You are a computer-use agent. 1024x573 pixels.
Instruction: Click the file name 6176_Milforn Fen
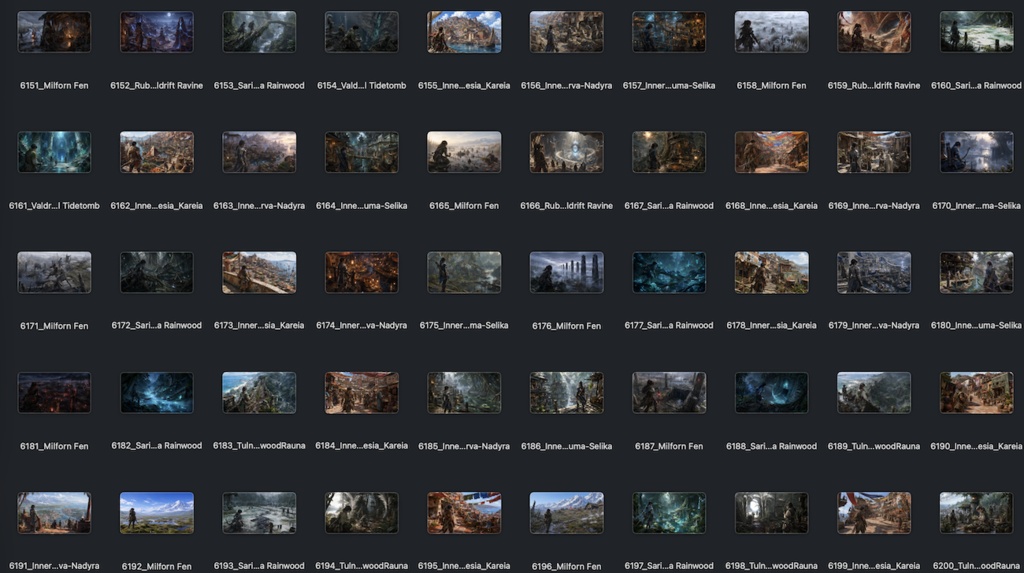566,326
